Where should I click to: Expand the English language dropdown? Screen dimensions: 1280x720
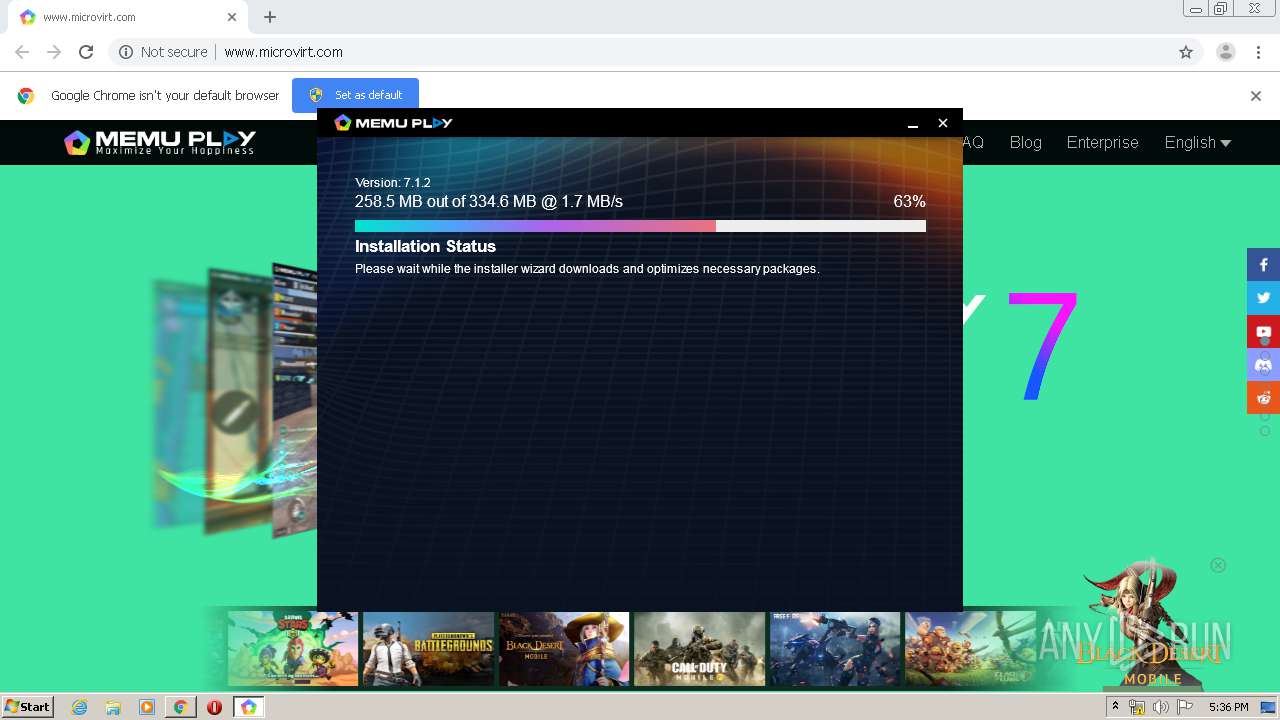click(1197, 143)
